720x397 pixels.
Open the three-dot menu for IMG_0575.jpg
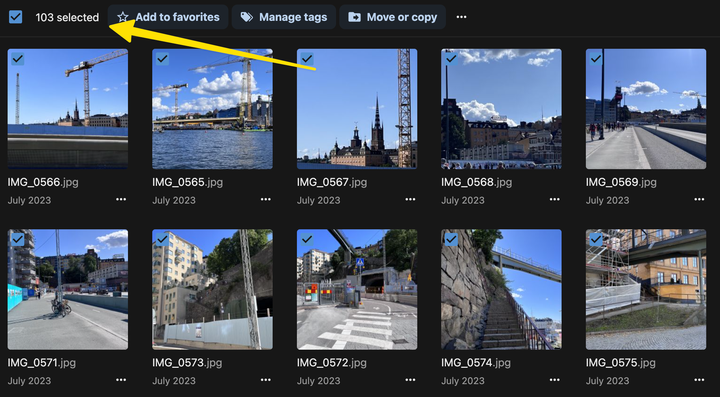pyautogui.click(x=699, y=380)
